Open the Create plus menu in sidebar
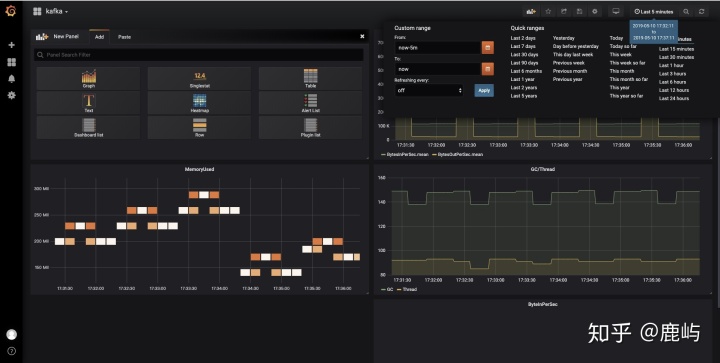720x363 pixels. 11,45
